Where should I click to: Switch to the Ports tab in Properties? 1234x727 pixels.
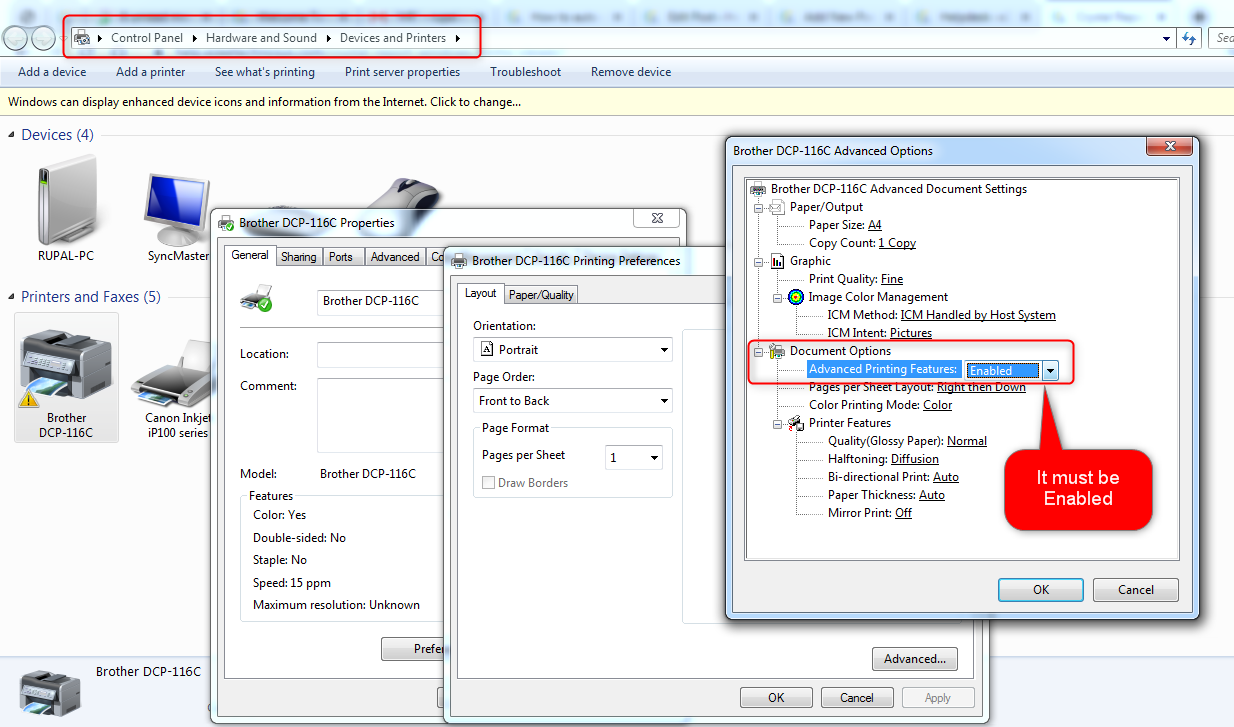tap(341, 257)
